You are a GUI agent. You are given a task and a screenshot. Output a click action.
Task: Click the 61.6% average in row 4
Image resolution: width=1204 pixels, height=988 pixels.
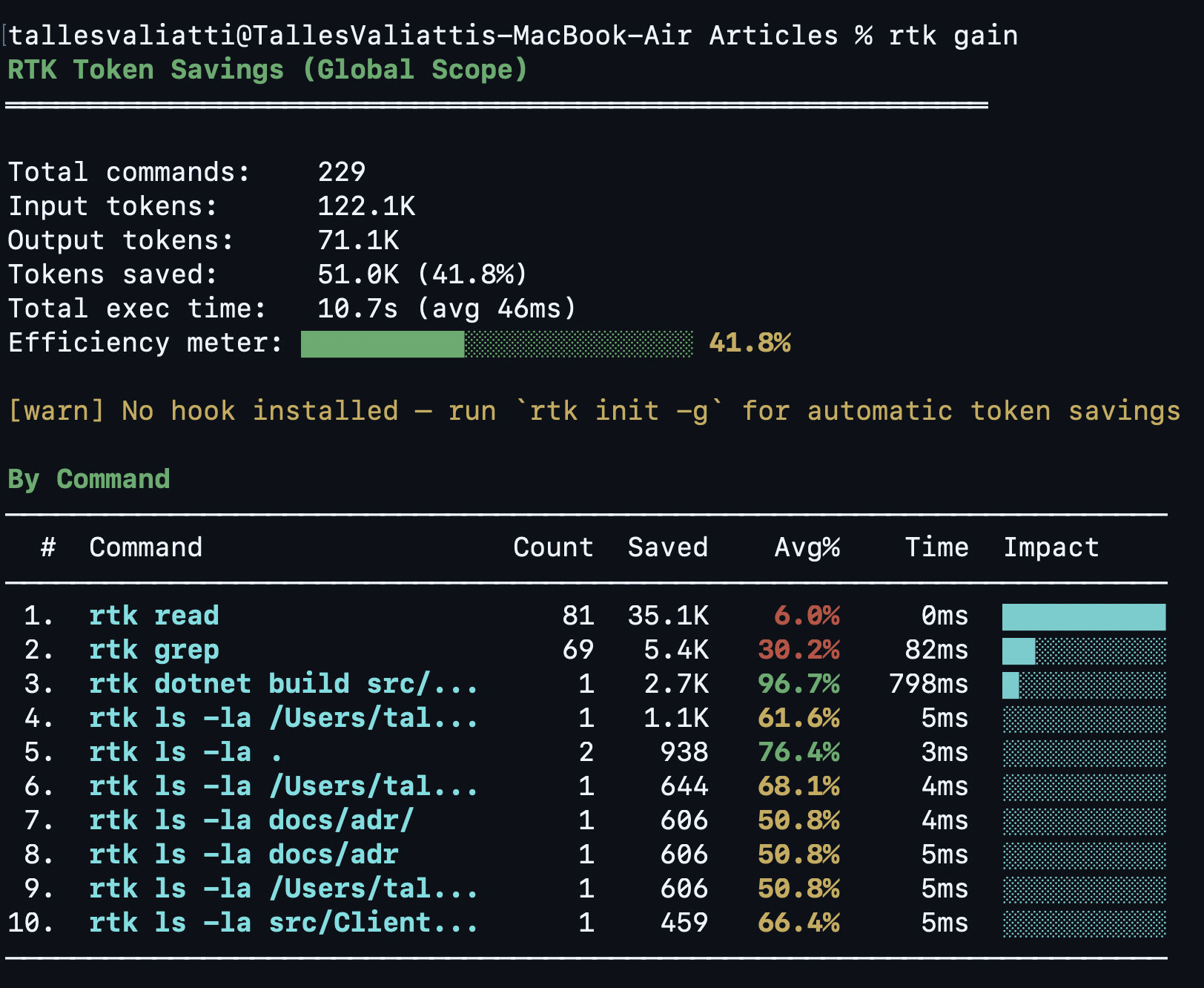tap(799, 718)
